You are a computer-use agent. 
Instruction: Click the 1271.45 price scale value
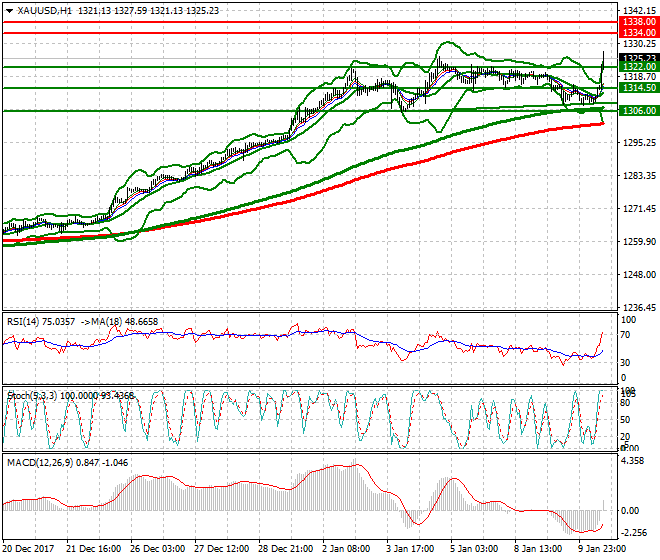(x=639, y=209)
